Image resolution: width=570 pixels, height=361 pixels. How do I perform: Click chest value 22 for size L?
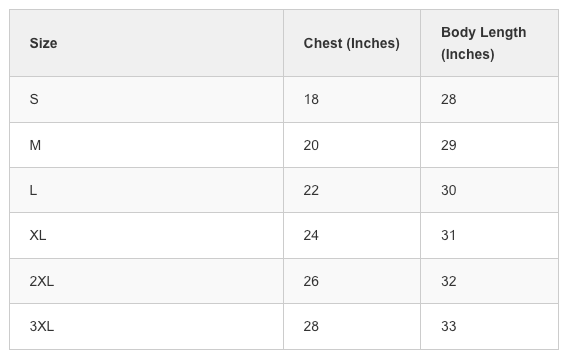pyautogui.click(x=311, y=190)
